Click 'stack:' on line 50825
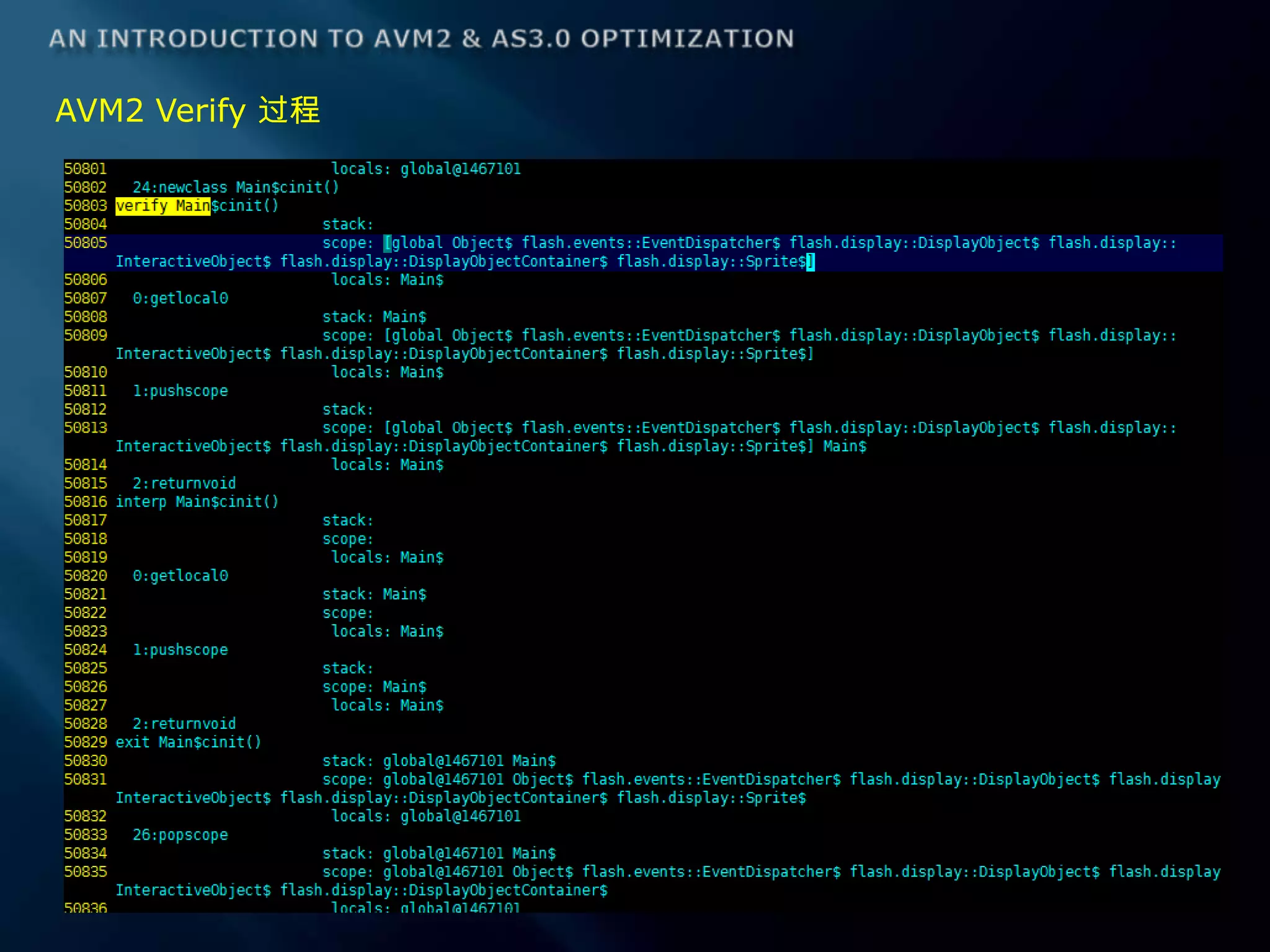Image resolution: width=1270 pixels, height=952 pixels. pyautogui.click(x=348, y=669)
